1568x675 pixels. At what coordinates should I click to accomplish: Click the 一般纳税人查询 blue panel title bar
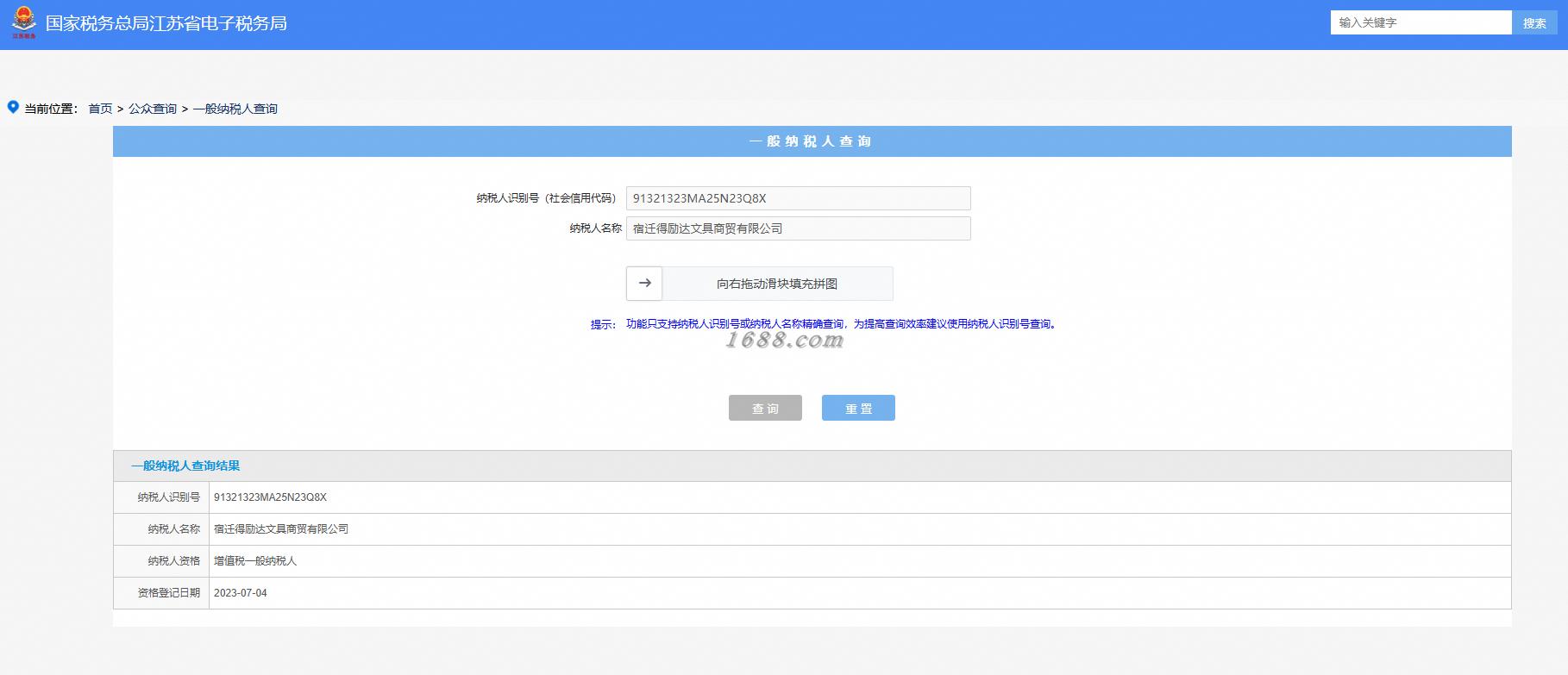(x=812, y=141)
